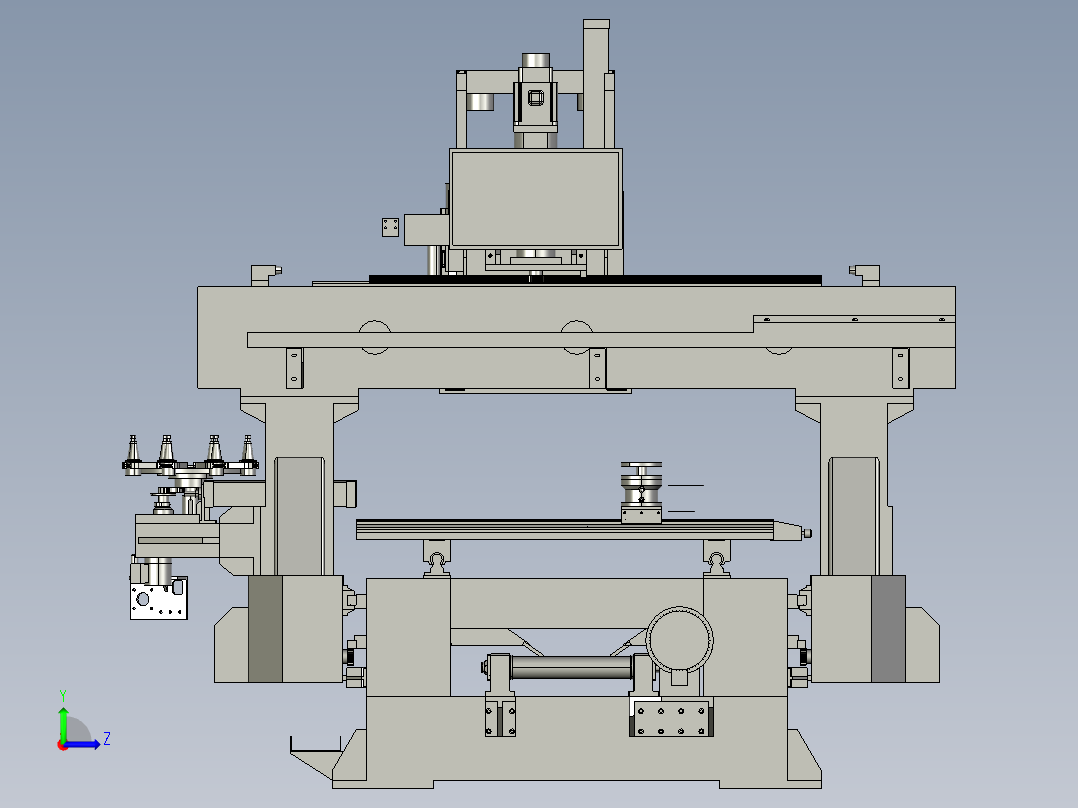Image resolution: width=1078 pixels, height=808 pixels.
Task: Pick the spindle motor at the top center
Action: pos(535,100)
